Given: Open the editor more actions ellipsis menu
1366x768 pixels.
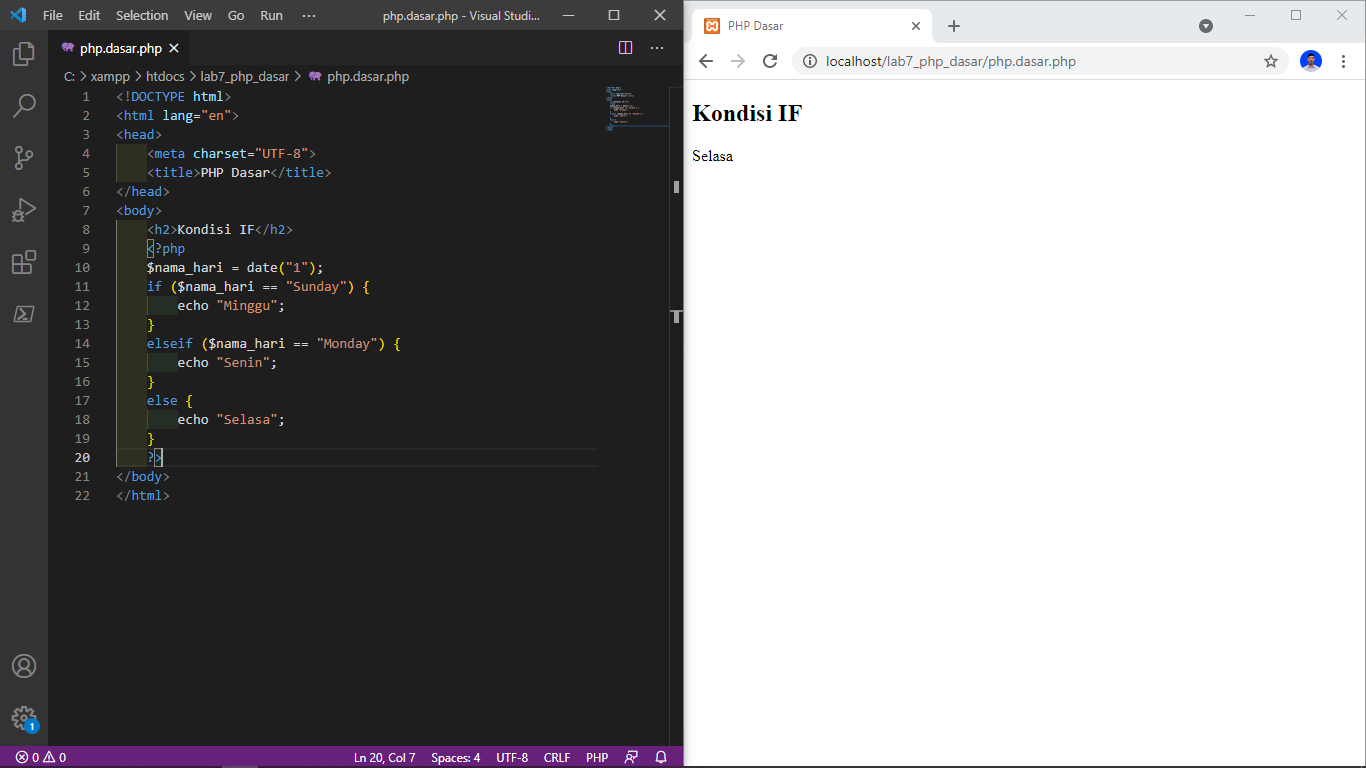Looking at the screenshot, I should 656,47.
